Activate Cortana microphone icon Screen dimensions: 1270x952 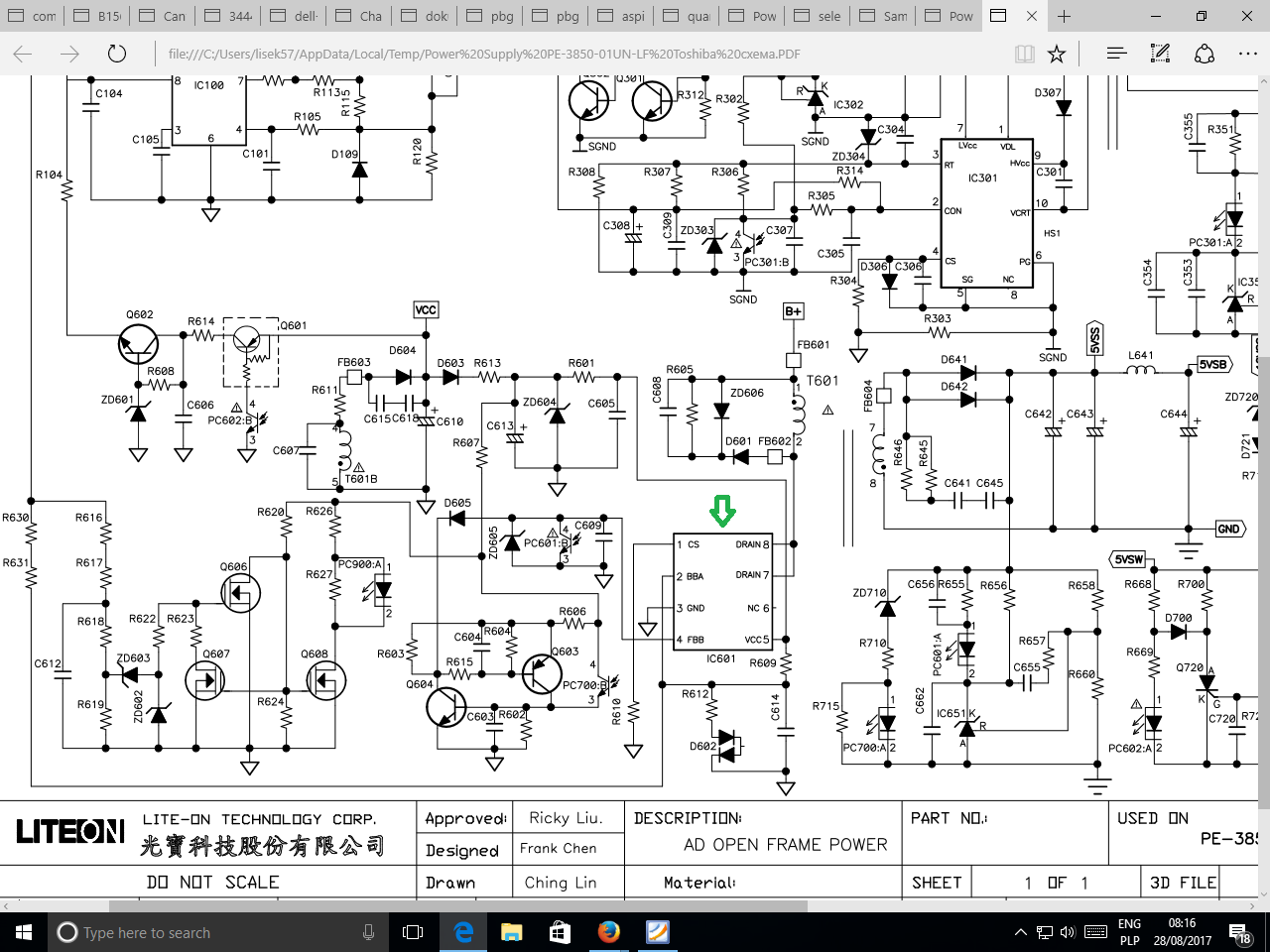click(368, 932)
